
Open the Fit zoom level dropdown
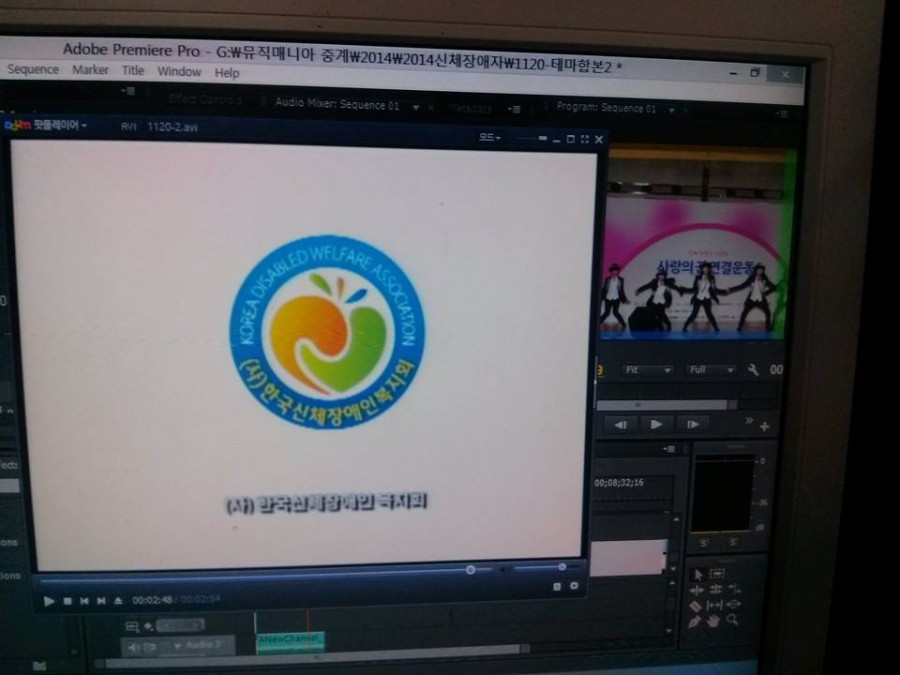(647, 370)
